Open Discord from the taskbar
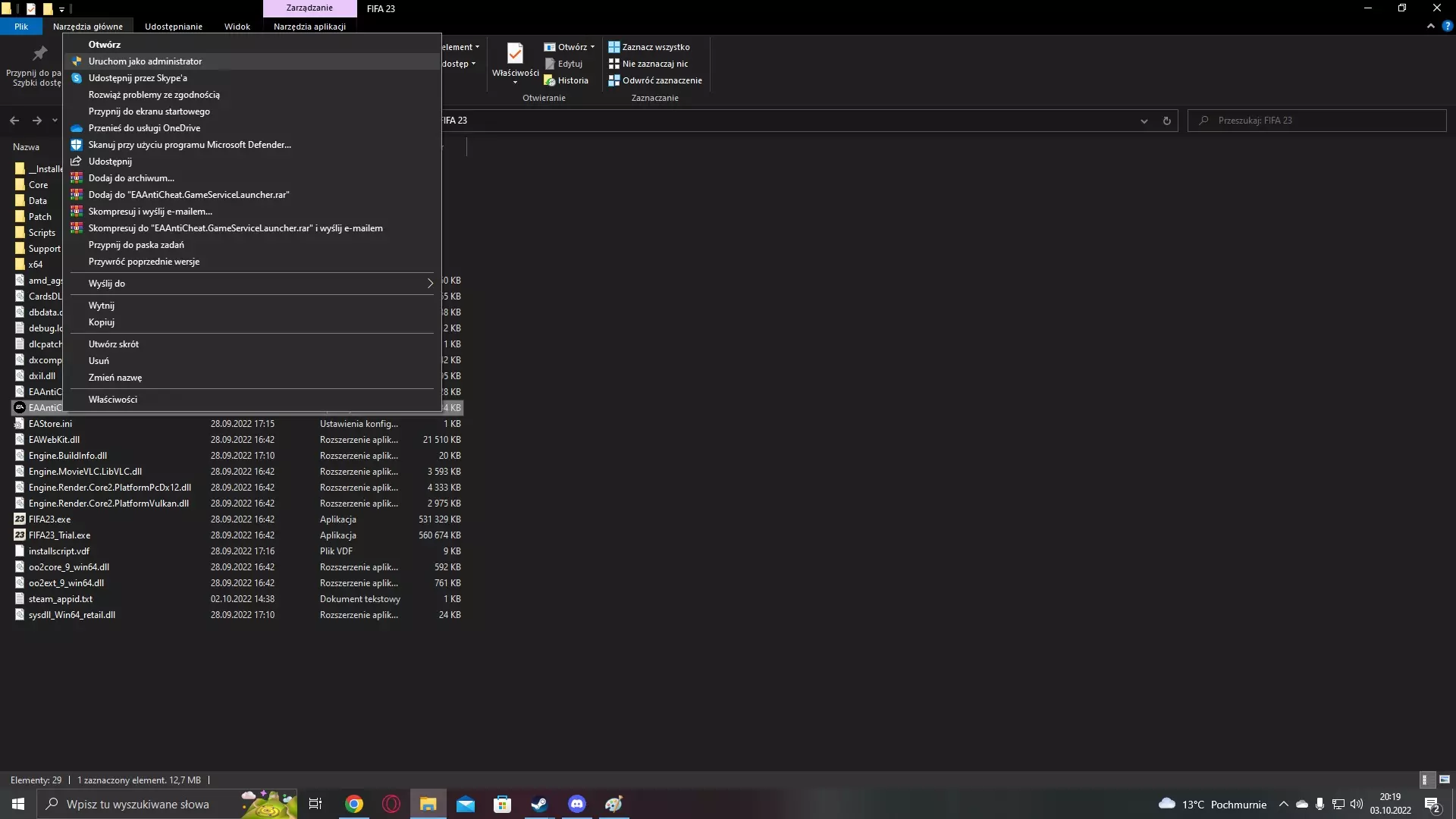 click(576, 804)
